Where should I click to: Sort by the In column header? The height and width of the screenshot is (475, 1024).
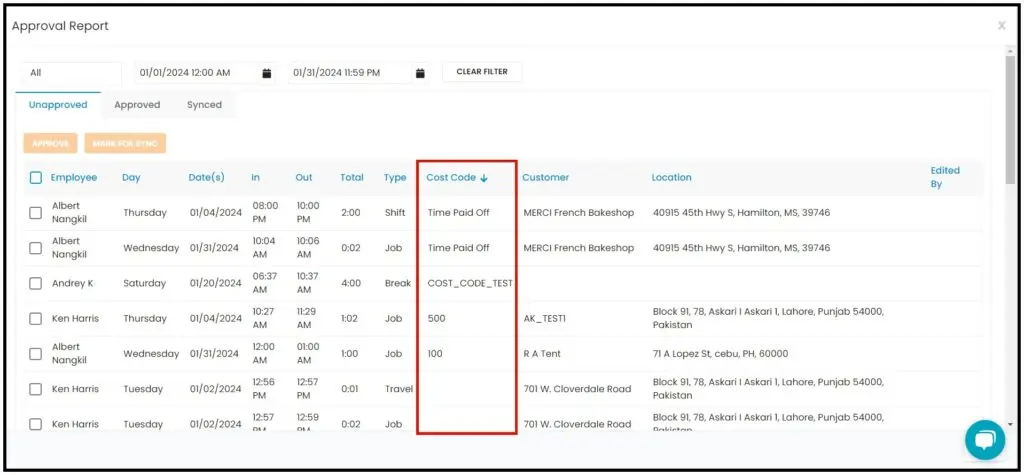[255, 178]
